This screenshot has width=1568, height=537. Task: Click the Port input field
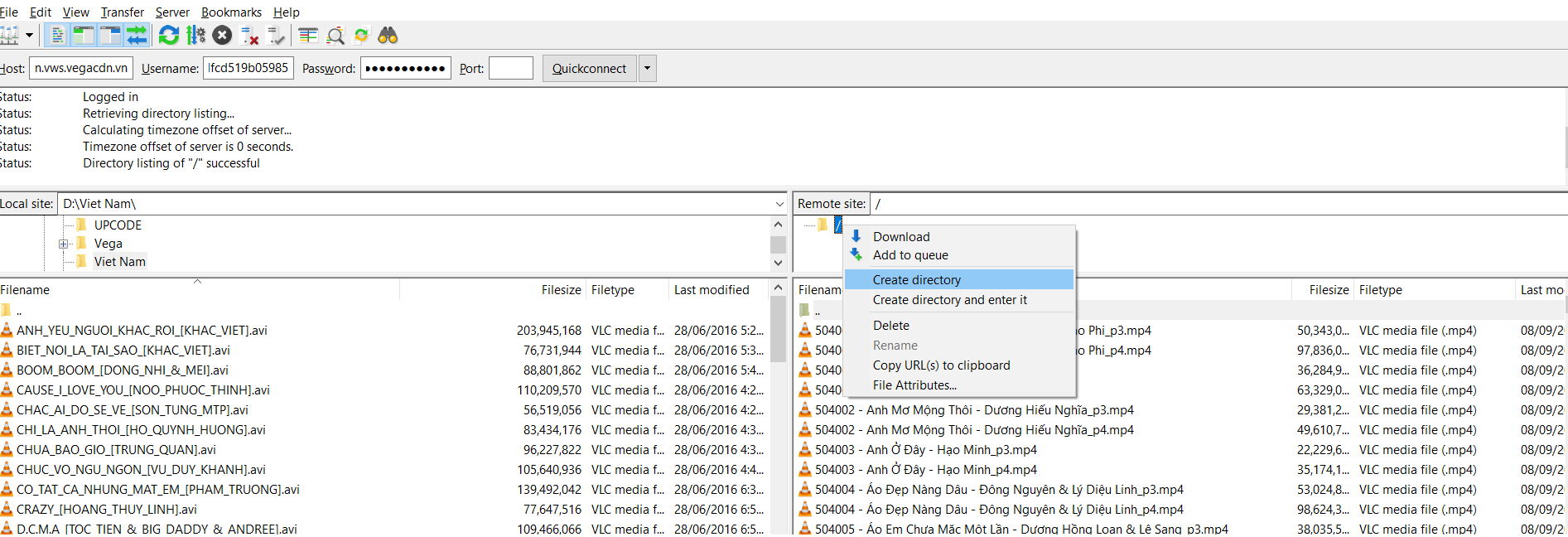click(x=510, y=68)
